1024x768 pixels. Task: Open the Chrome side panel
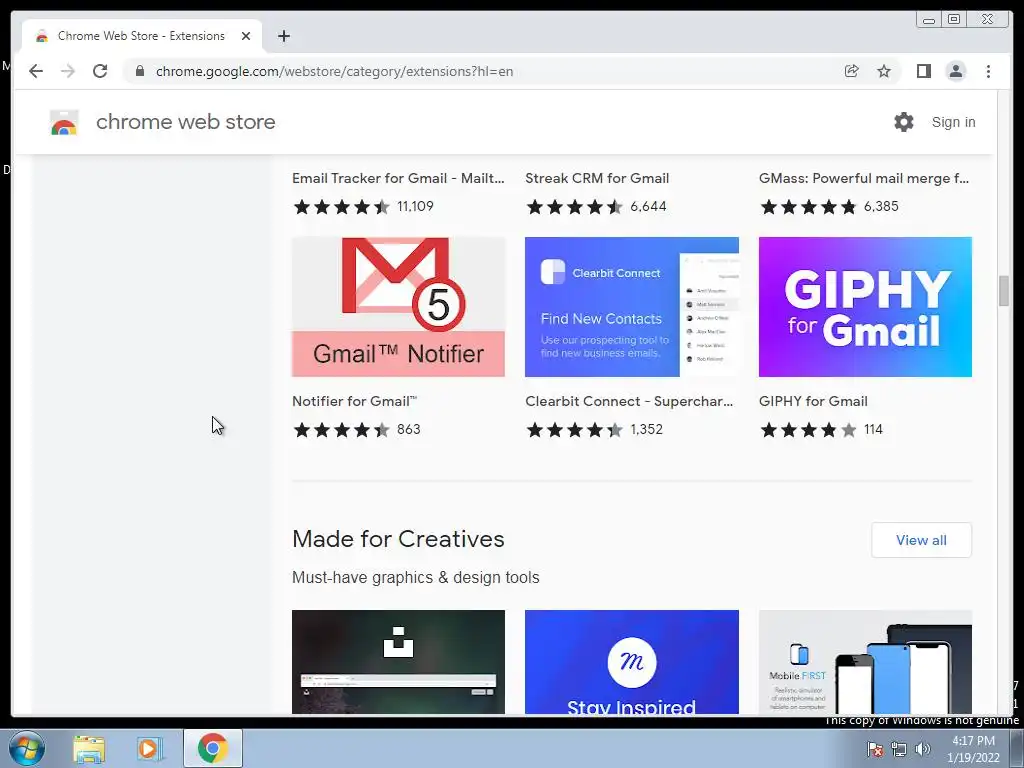[x=923, y=71]
